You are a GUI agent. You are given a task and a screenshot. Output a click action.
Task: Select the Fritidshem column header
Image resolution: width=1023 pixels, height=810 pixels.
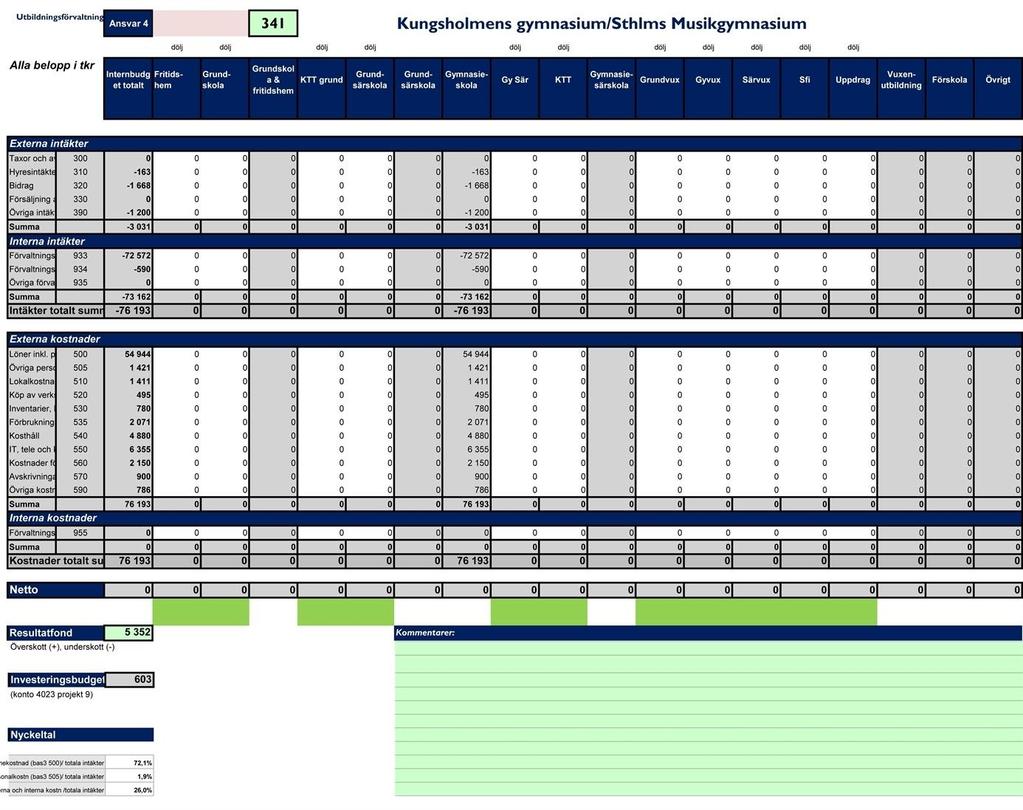tap(177, 88)
